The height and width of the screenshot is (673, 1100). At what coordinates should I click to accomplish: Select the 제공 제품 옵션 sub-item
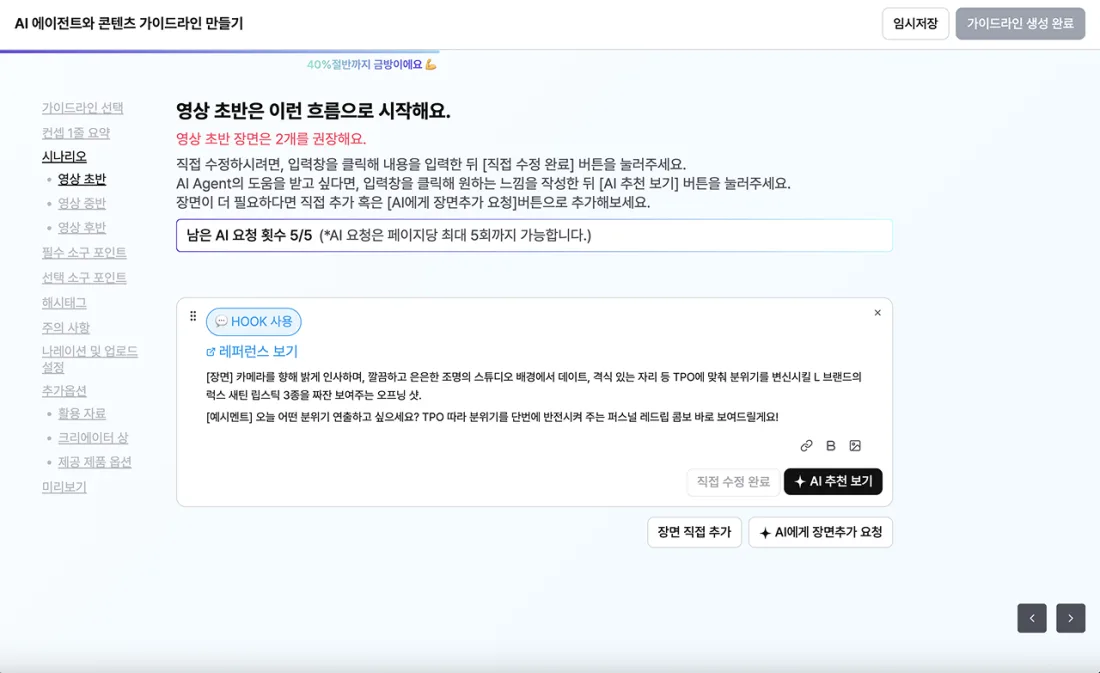coord(95,462)
